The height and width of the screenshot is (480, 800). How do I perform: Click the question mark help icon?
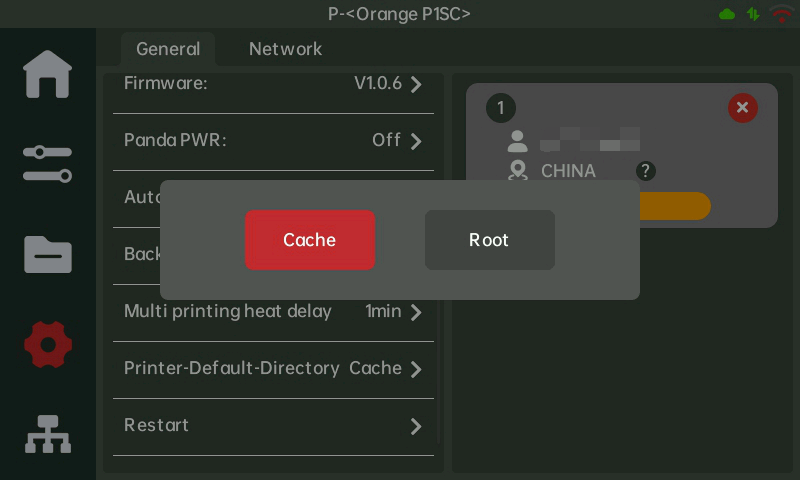[x=646, y=171]
